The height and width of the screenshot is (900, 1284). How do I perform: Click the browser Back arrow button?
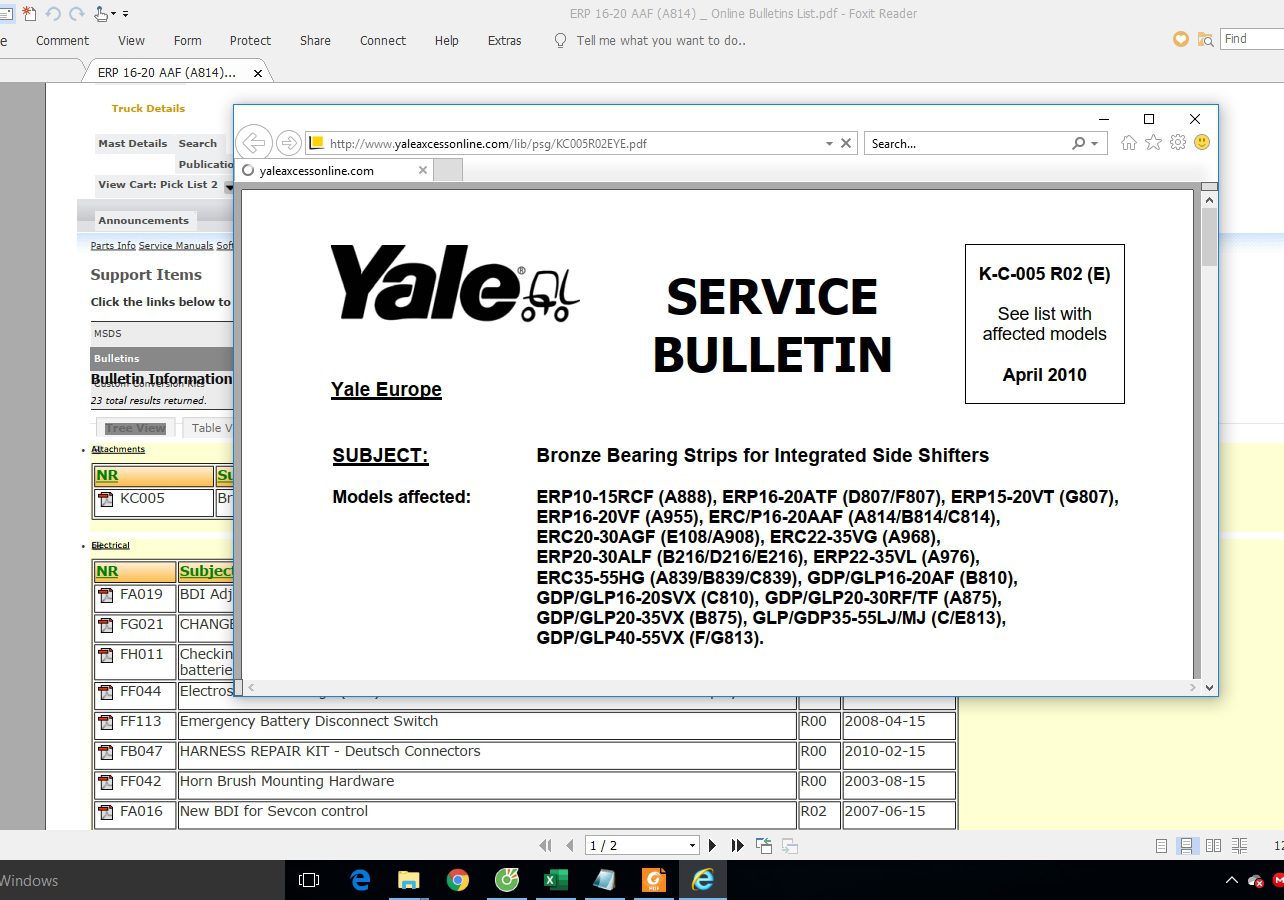(x=254, y=143)
